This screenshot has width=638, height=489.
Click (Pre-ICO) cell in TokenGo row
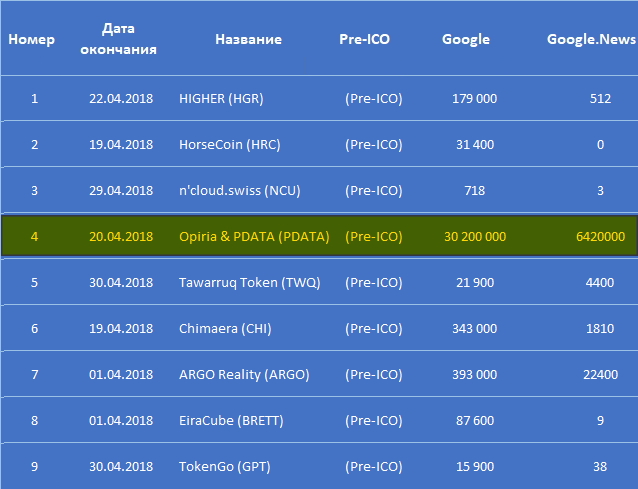[374, 466]
